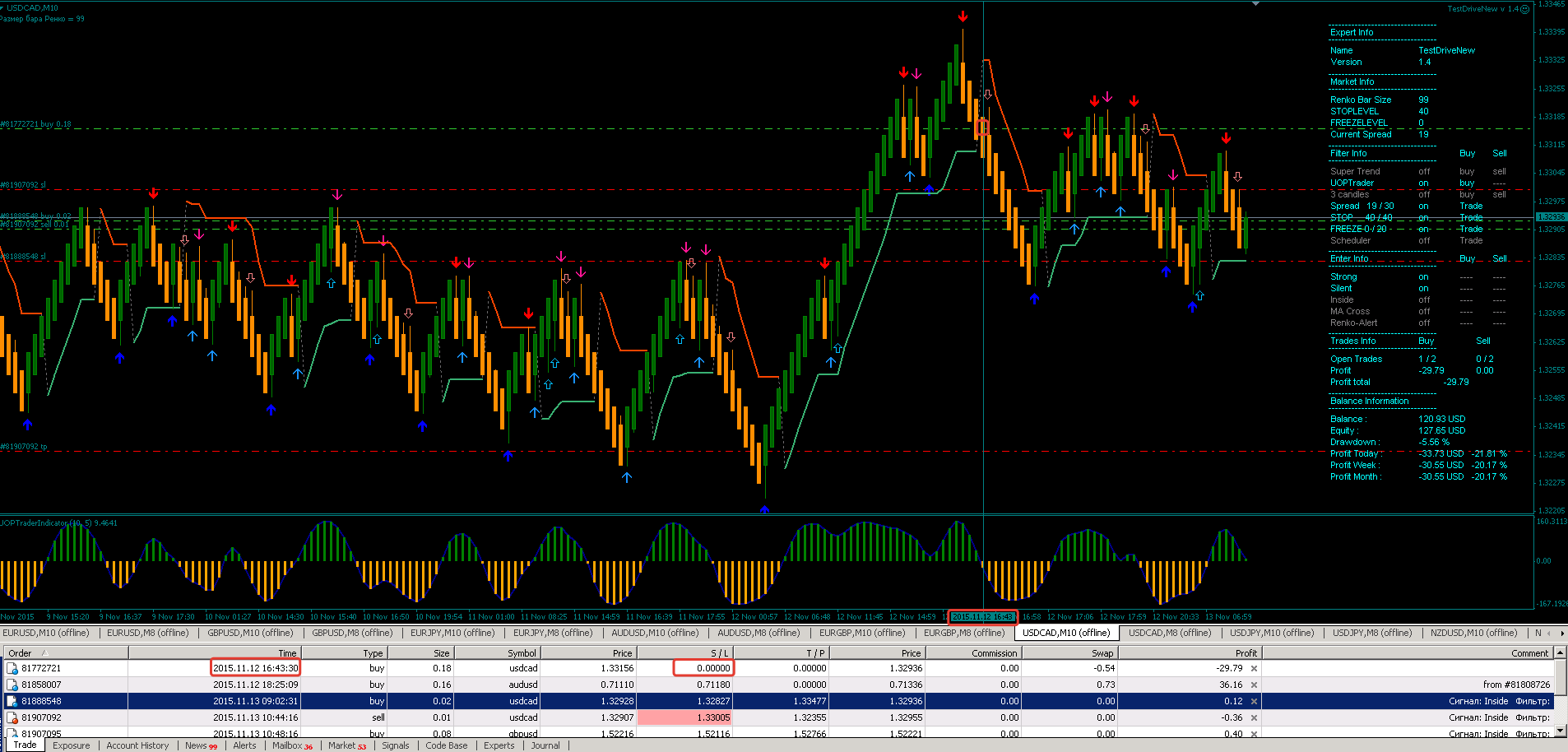
Task: Close the order with 36.16 profit
Action: pos(1254,685)
